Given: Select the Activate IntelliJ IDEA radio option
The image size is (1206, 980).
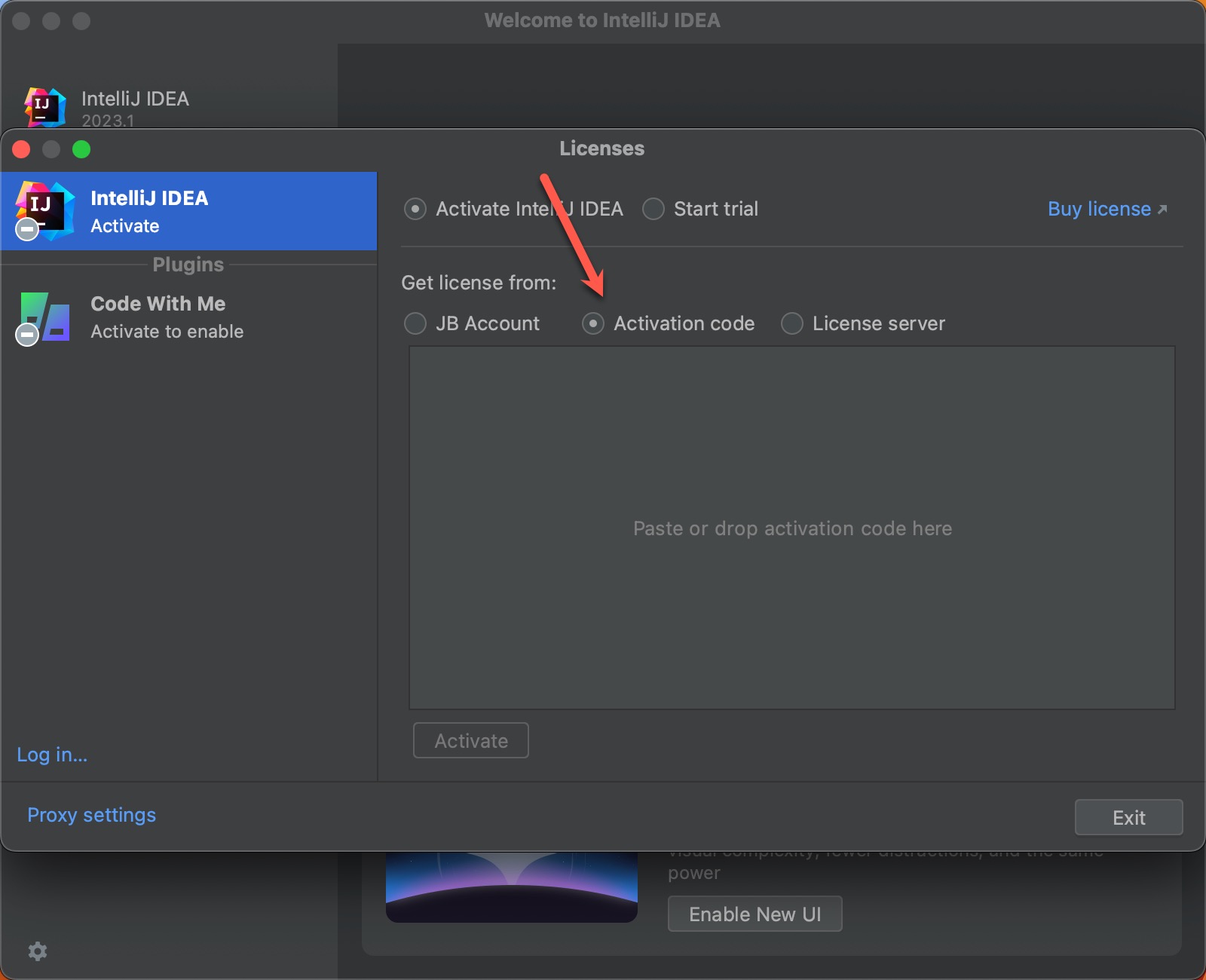Looking at the screenshot, I should pyautogui.click(x=415, y=209).
